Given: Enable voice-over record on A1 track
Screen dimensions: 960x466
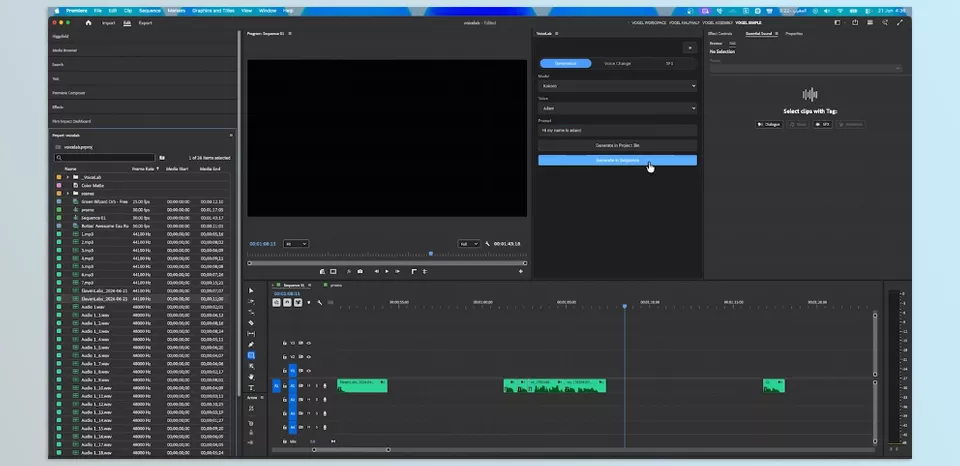Looking at the screenshot, I should coord(325,386).
